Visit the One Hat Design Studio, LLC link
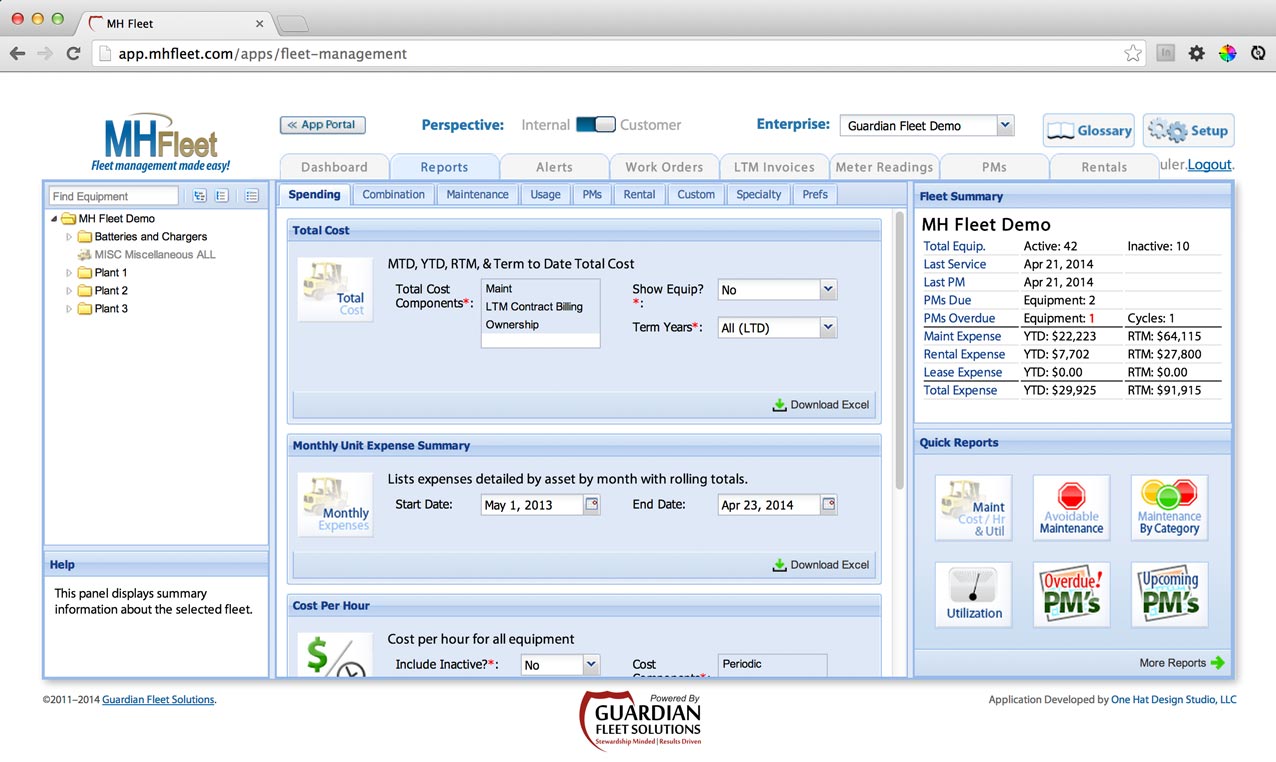This screenshot has width=1276, height=762. pos(1174,700)
